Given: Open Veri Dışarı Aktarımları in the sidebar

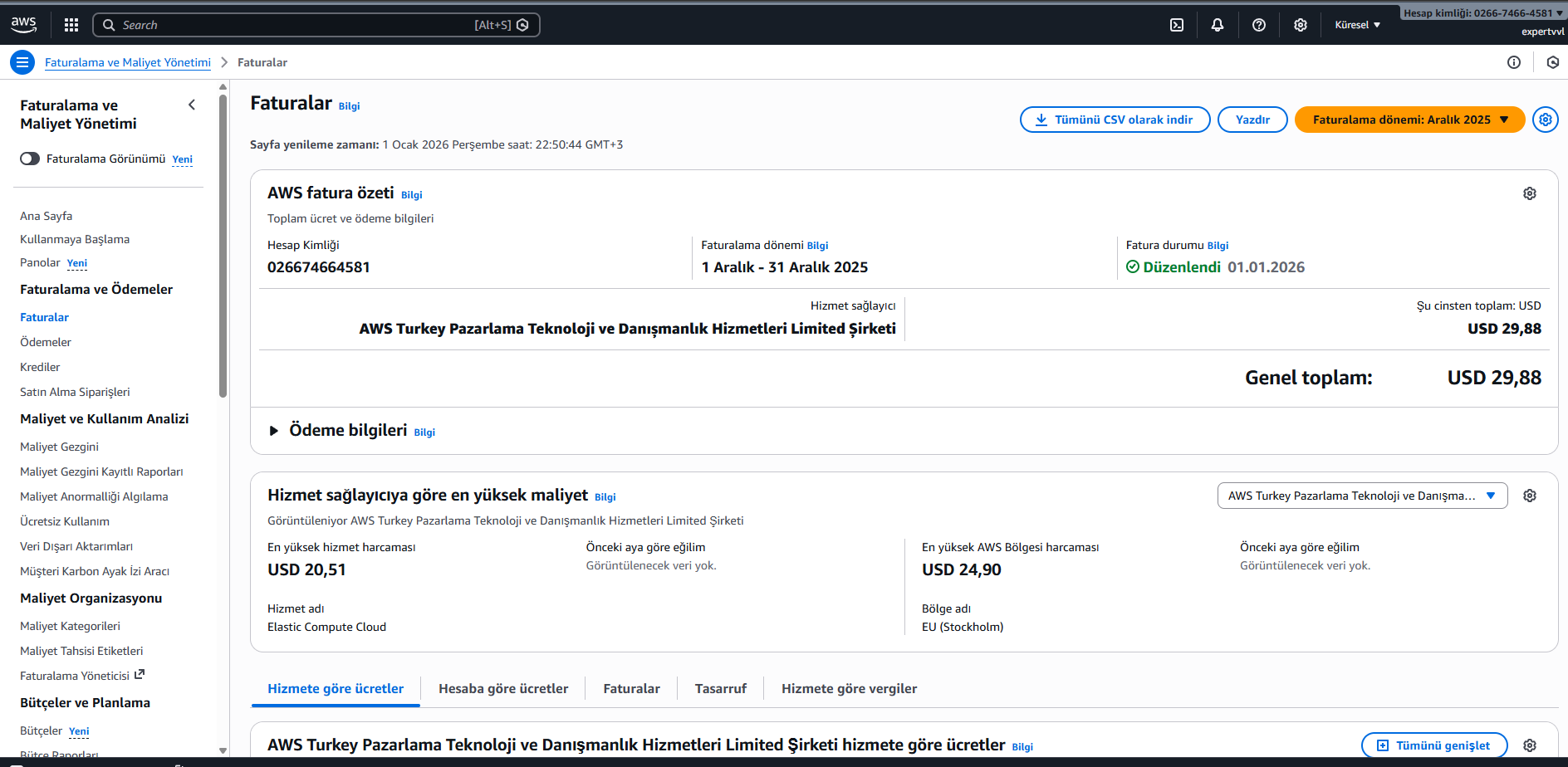Looking at the screenshot, I should tap(76, 546).
